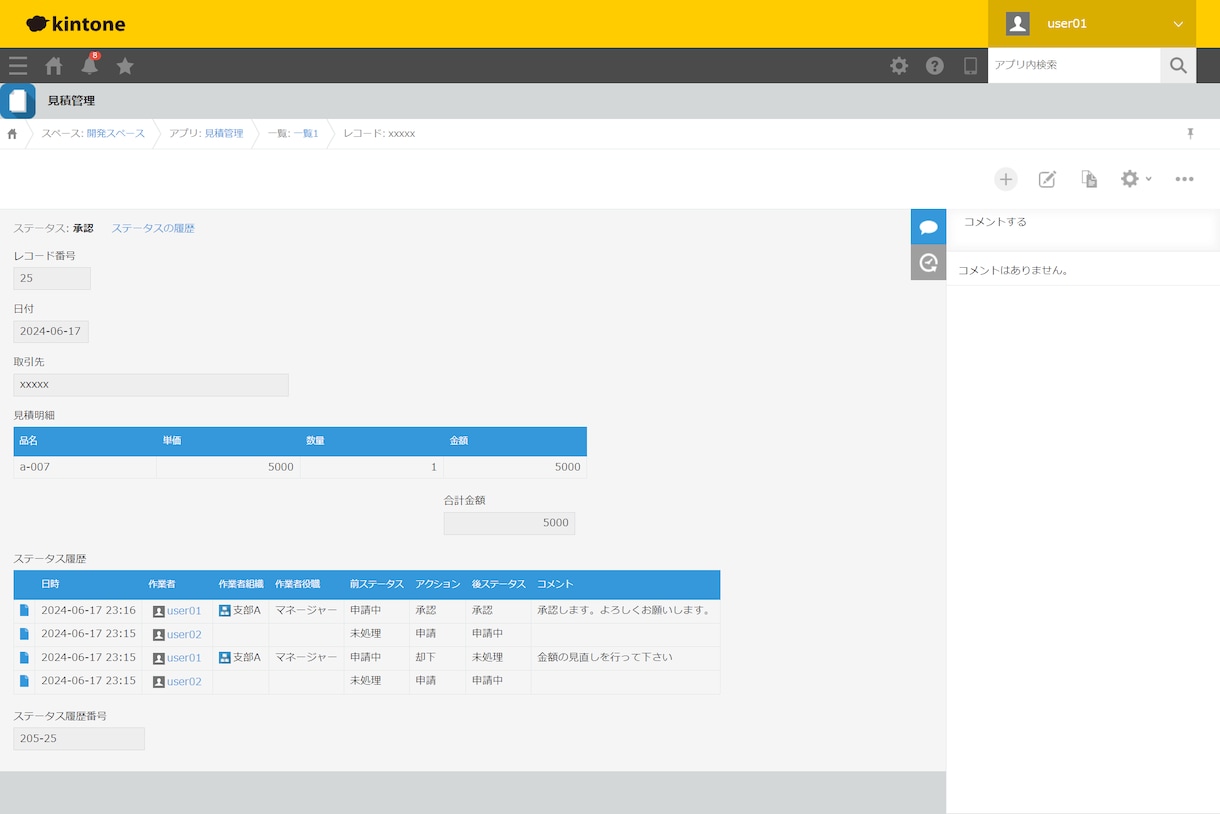Edit this record with pencil icon
Viewport: 1220px width, 814px height.
1047,179
